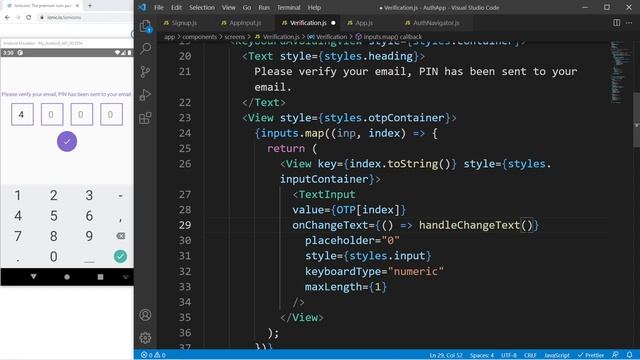The image size is (640, 360).
Task: Click the notifications bell in status bar
Action: [630, 355]
